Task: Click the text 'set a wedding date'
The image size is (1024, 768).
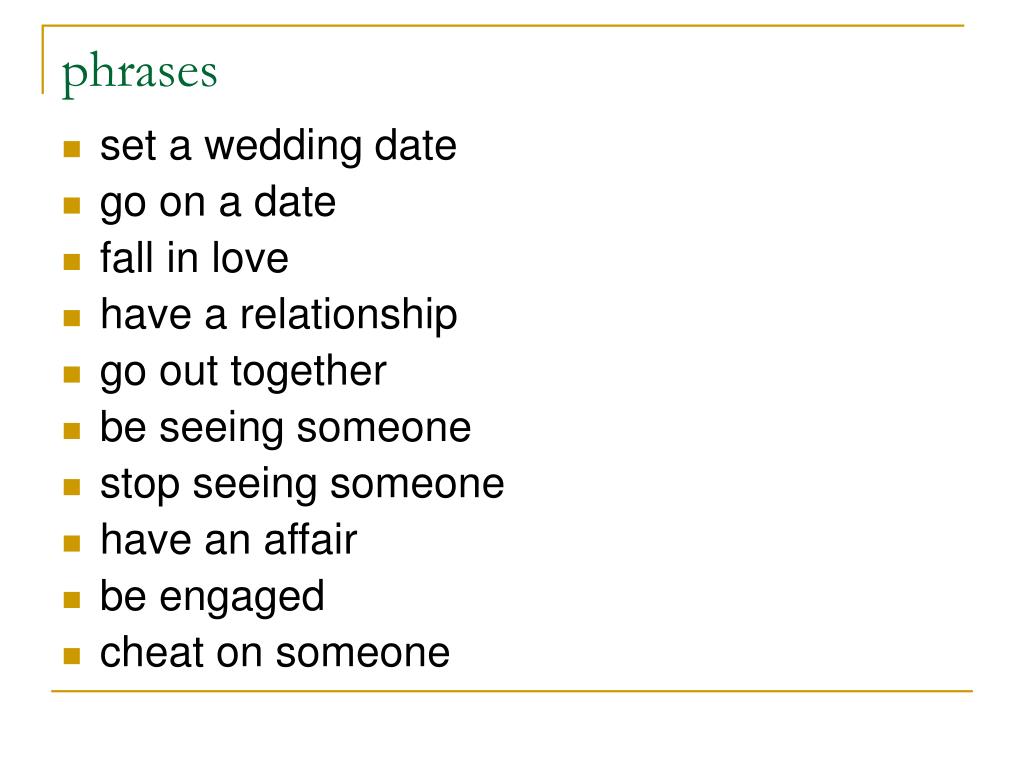Action: [278, 146]
